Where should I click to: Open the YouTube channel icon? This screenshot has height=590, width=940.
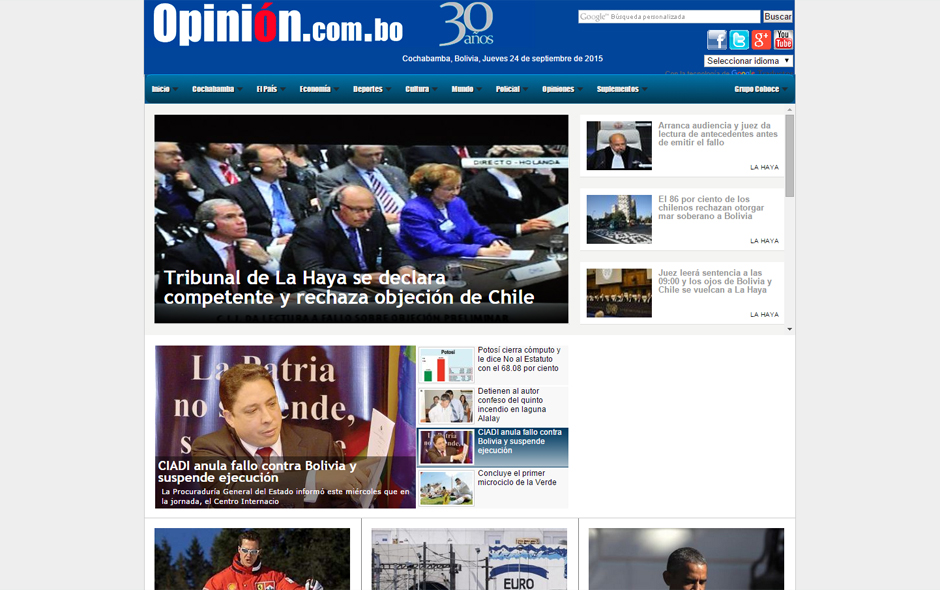783,40
